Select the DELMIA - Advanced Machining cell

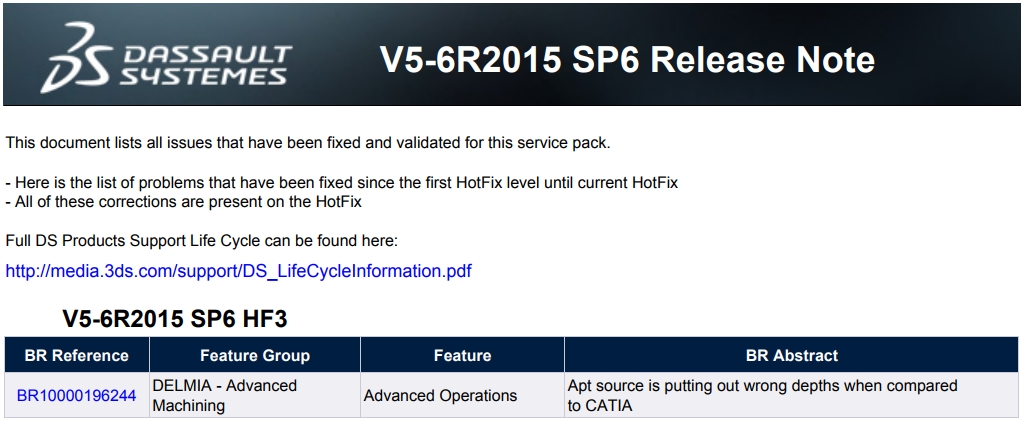click(x=255, y=395)
